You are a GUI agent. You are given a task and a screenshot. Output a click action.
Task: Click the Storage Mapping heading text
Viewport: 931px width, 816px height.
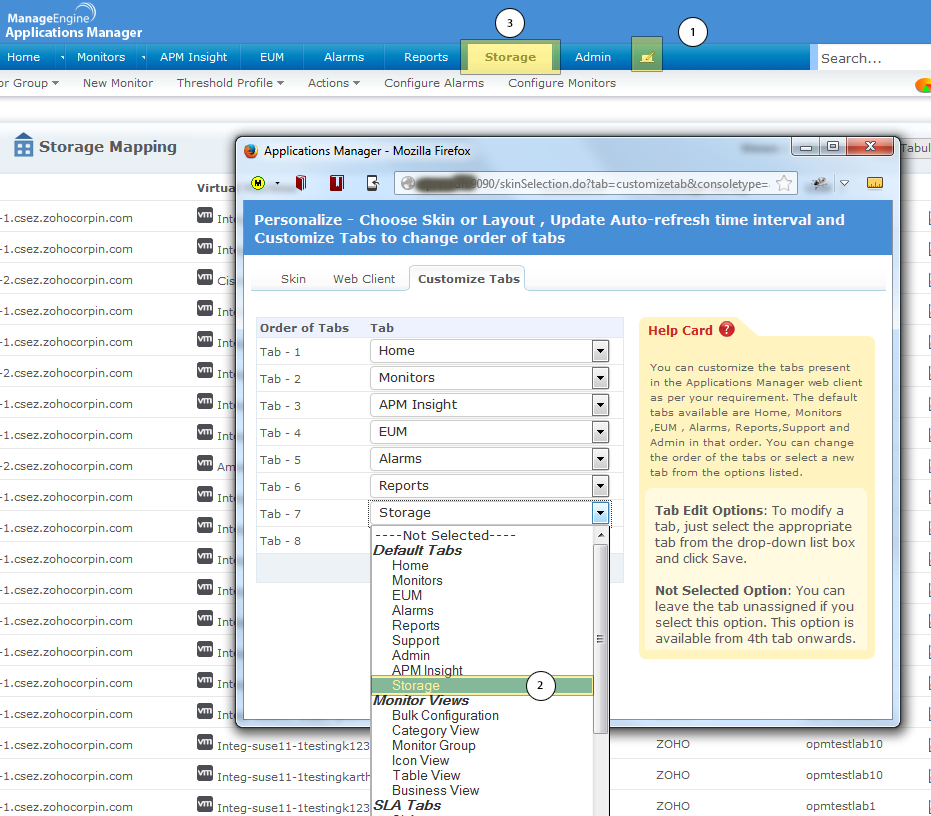point(107,147)
